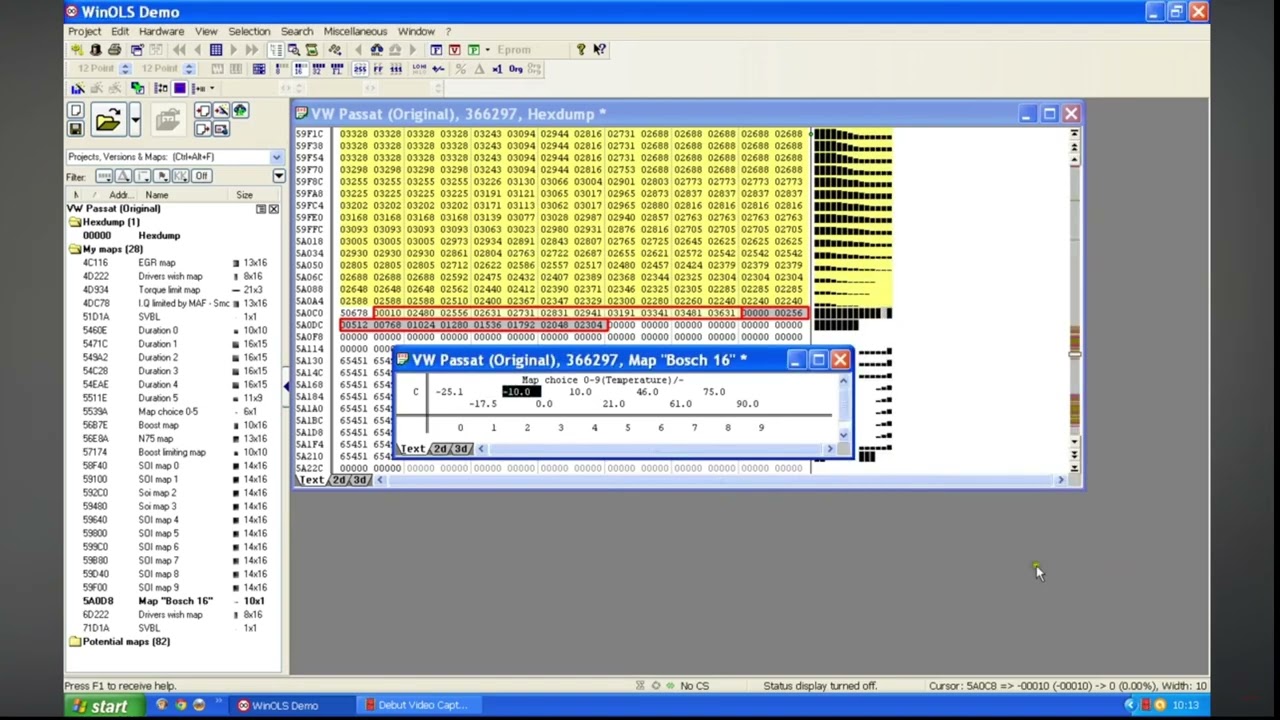Select the N75 map entry
The image size is (1280, 720).
pos(156,438)
